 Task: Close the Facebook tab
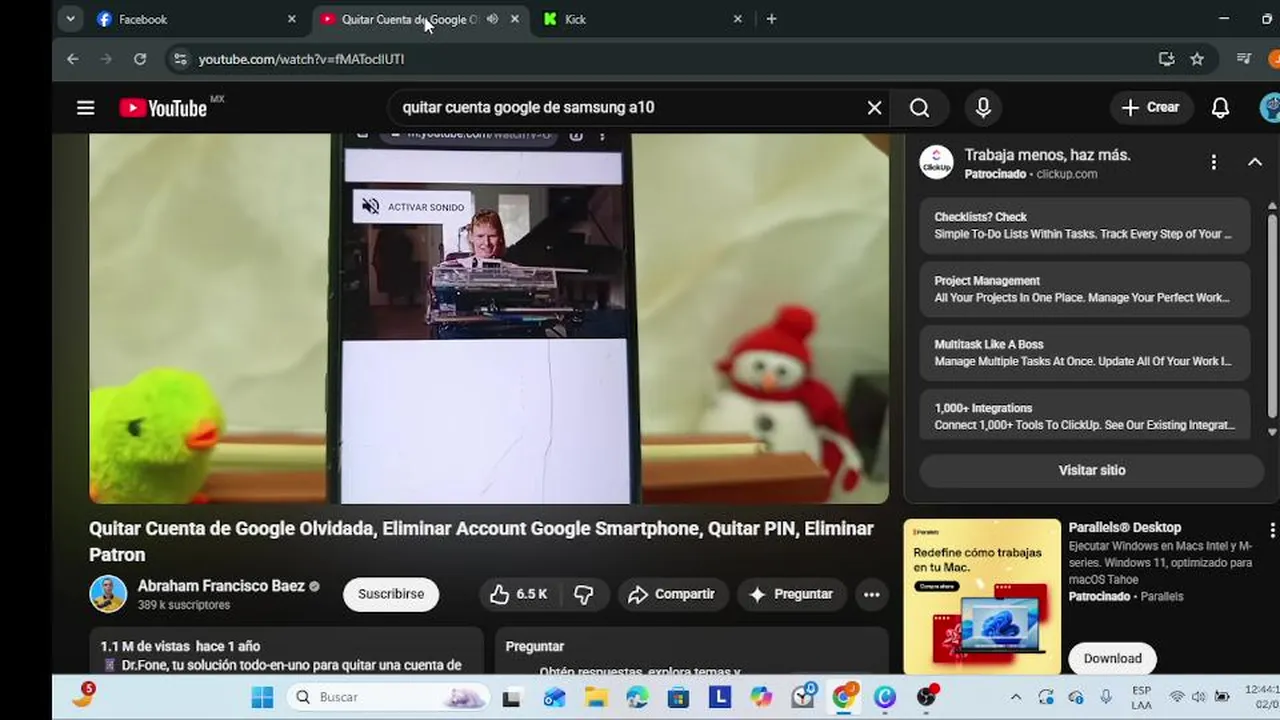pos(292,19)
